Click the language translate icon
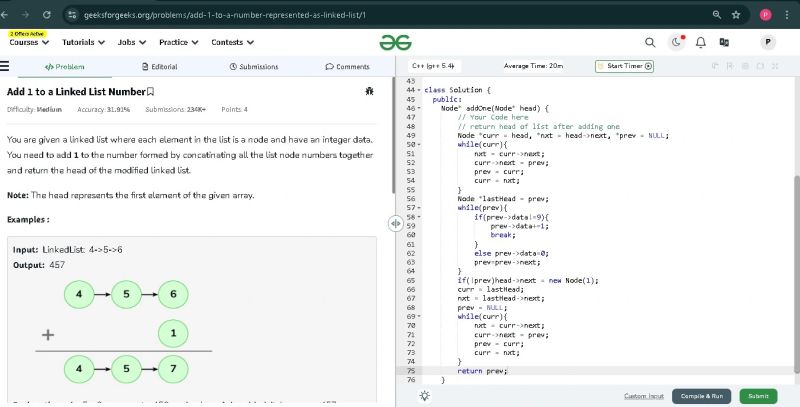This screenshot has width=800, height=407. click(x=724, y=42)
